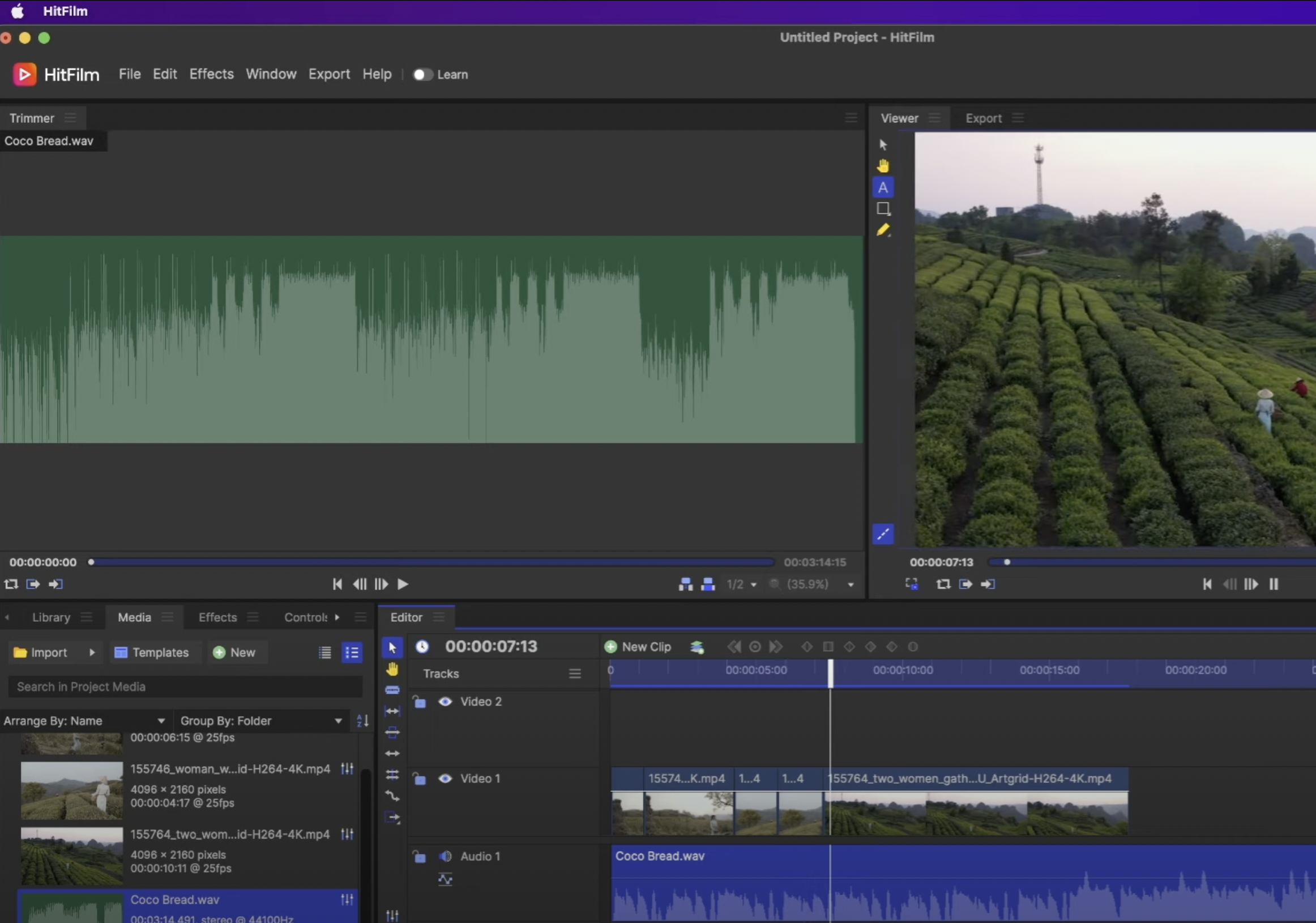Click the Trimmer play button
1316x923 pixels.
(x=403, y=584)
